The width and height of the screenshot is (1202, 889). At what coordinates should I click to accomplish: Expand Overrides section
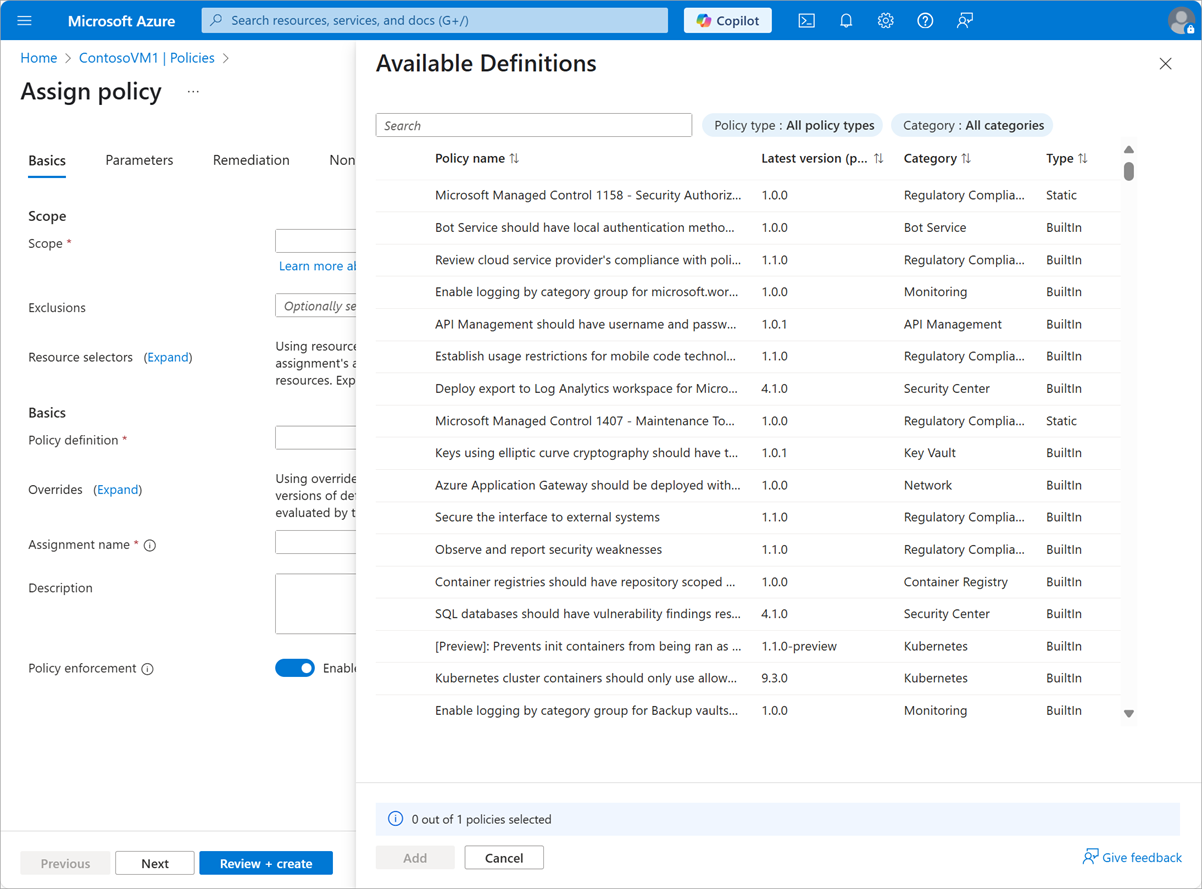[x=118, y=490]
